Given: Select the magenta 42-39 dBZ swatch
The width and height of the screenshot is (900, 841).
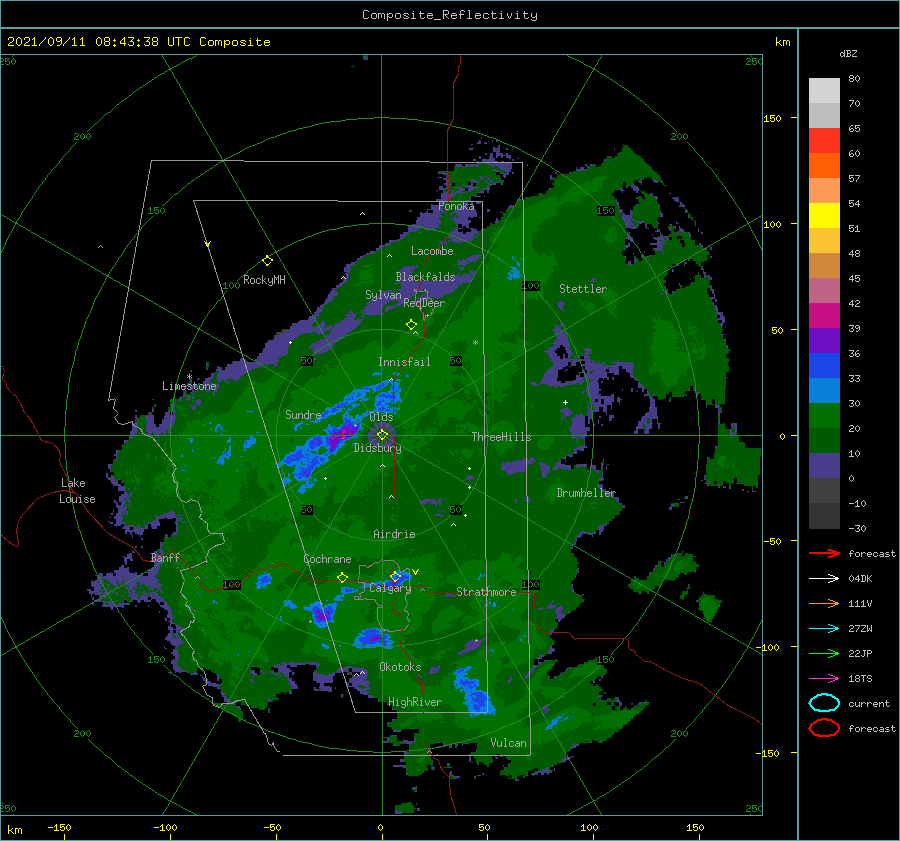Looking at the screenshot, I should [x=824, y=315].
